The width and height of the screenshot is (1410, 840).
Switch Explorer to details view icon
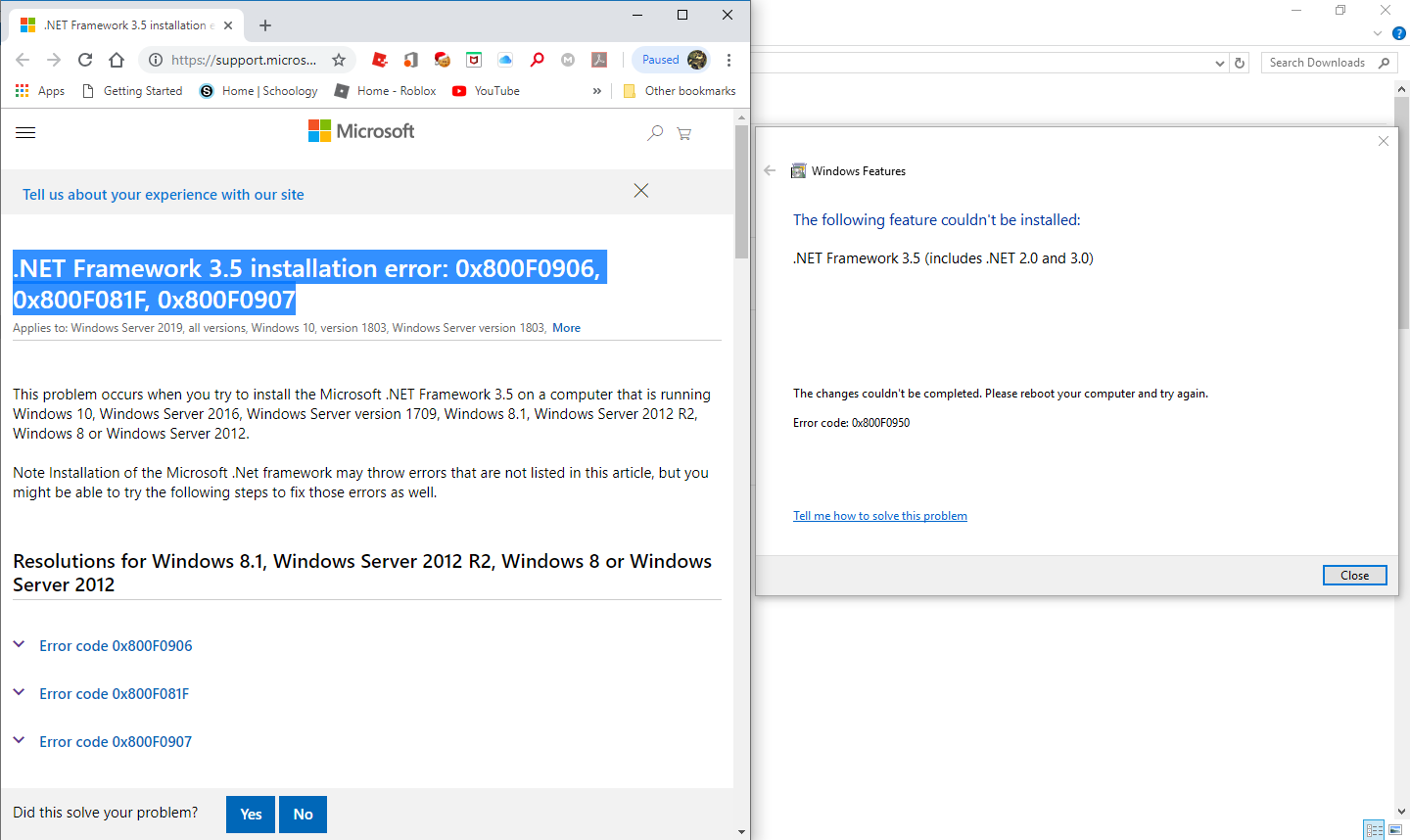pos(1374,830)
